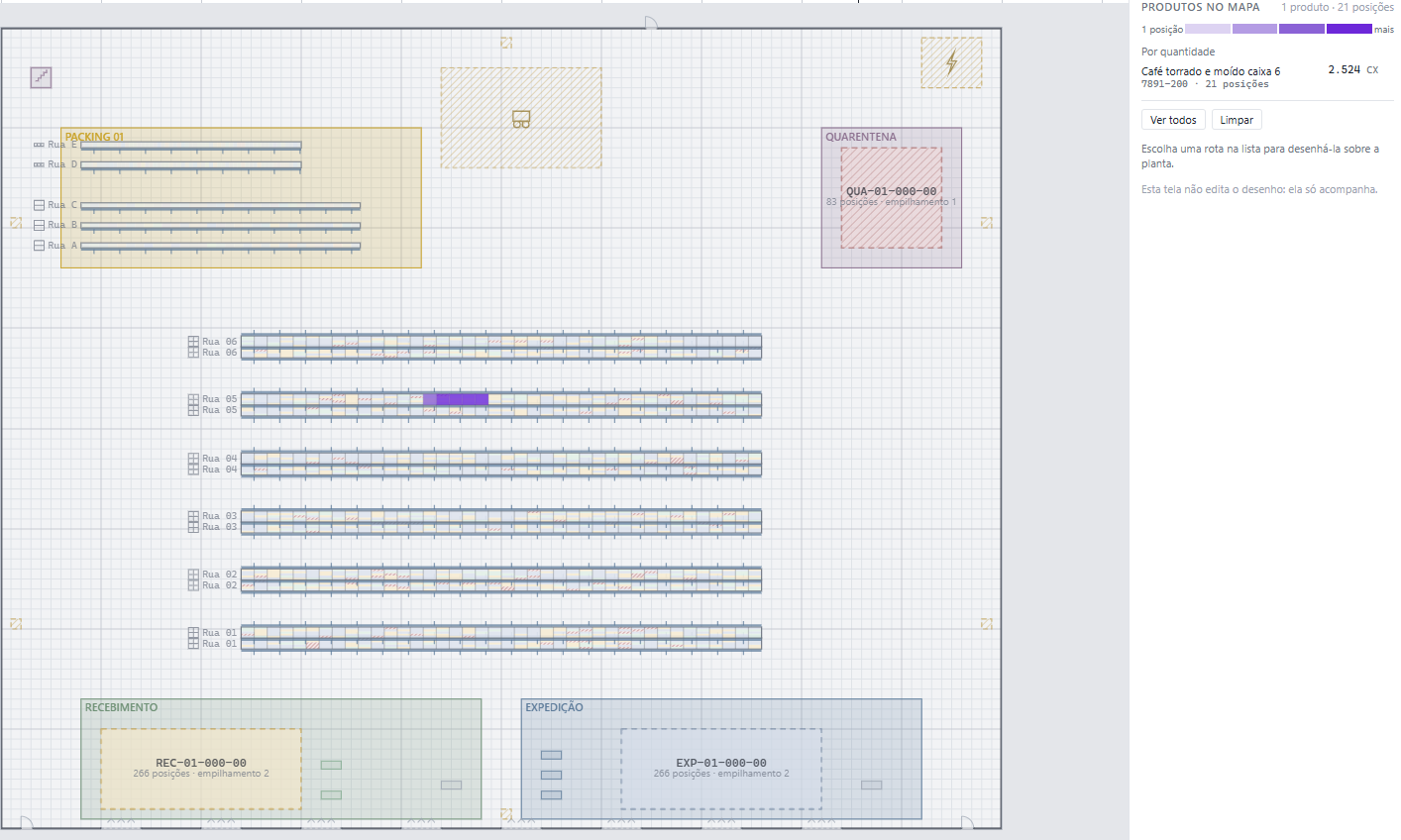Click the dark purple highlighted positions in Rua 05
Screen dimensions: 1401x840
(462, 399)
